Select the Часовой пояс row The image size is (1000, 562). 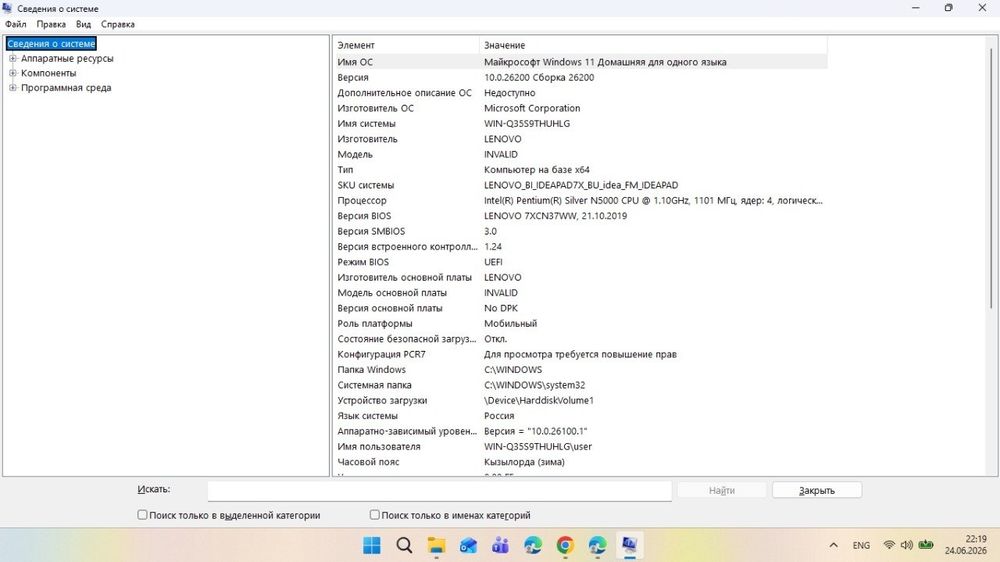pyautogui.click(x=580, y=462)
